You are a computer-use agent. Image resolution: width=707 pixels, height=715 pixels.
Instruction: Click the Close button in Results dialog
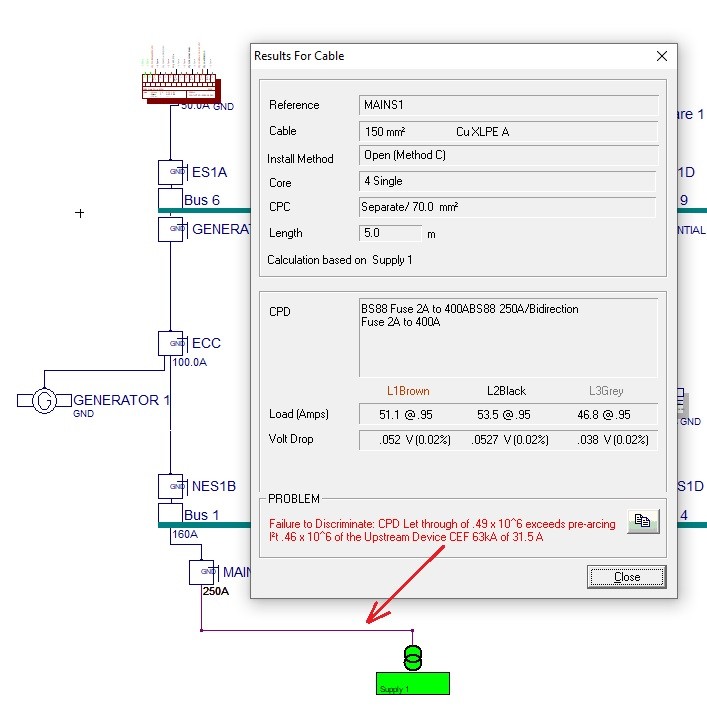[x=626, y=577]
